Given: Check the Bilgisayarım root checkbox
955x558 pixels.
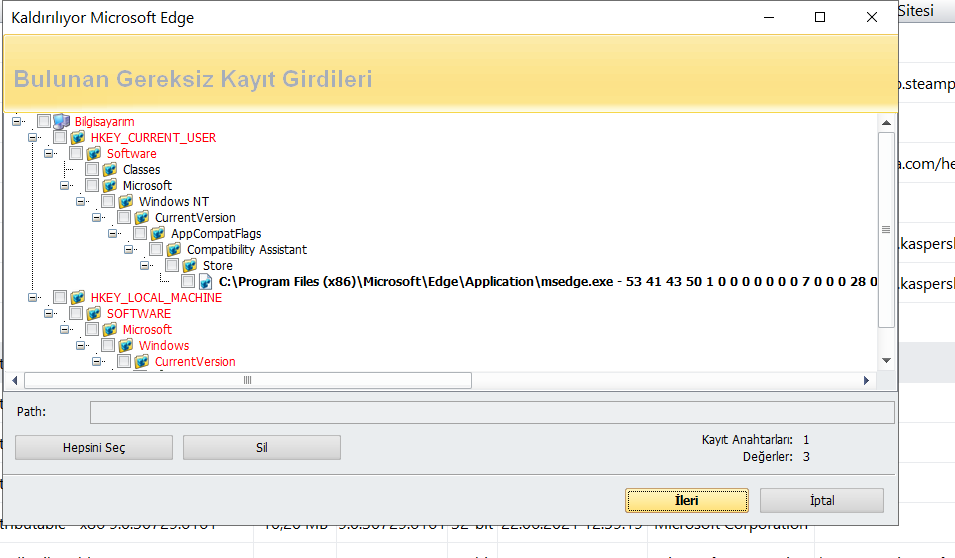Looking at the screenshot, I should (x=44, y=121).
